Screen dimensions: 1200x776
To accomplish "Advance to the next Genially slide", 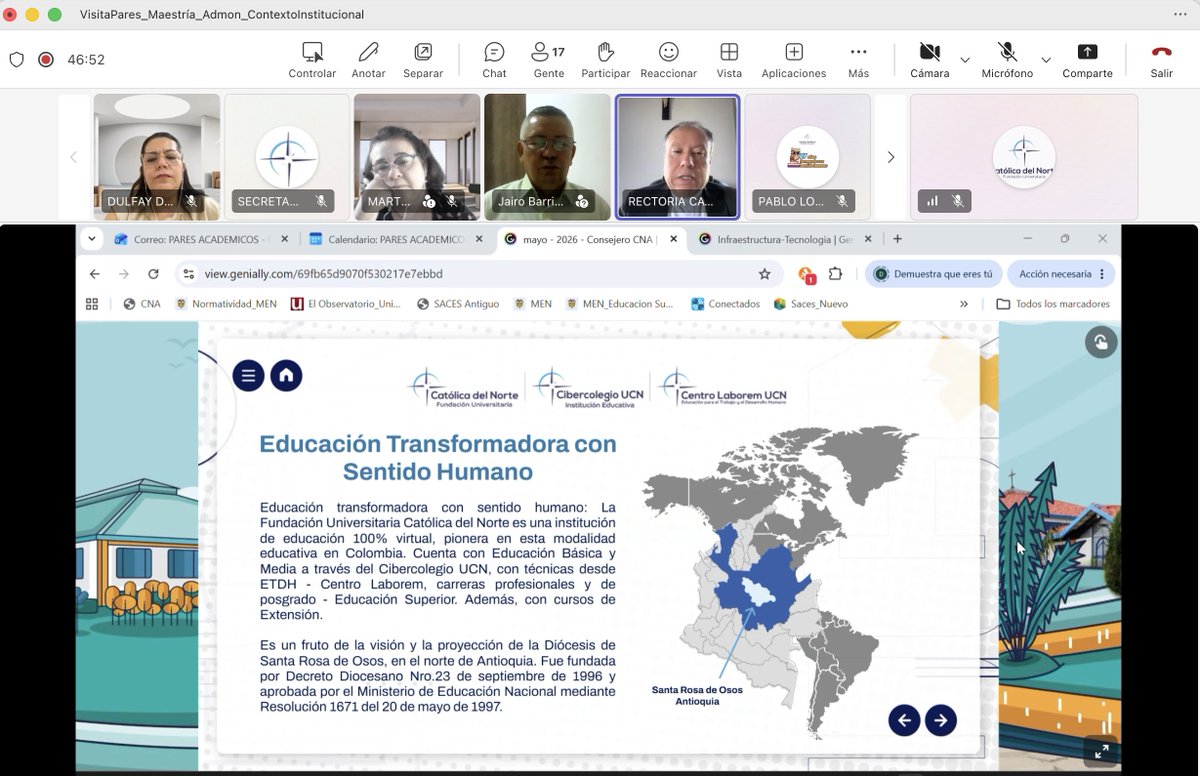I will 941,720.
